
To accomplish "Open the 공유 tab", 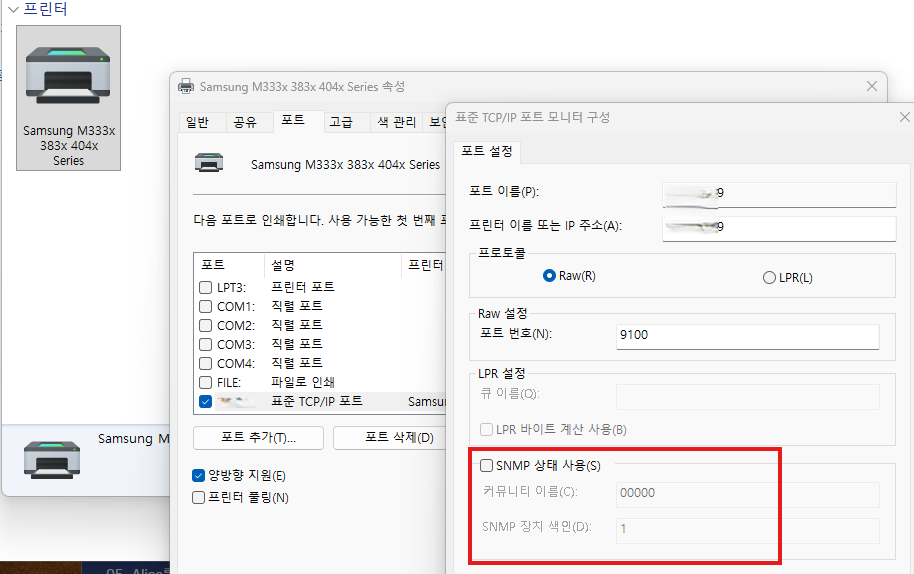I will click(245, 122).
